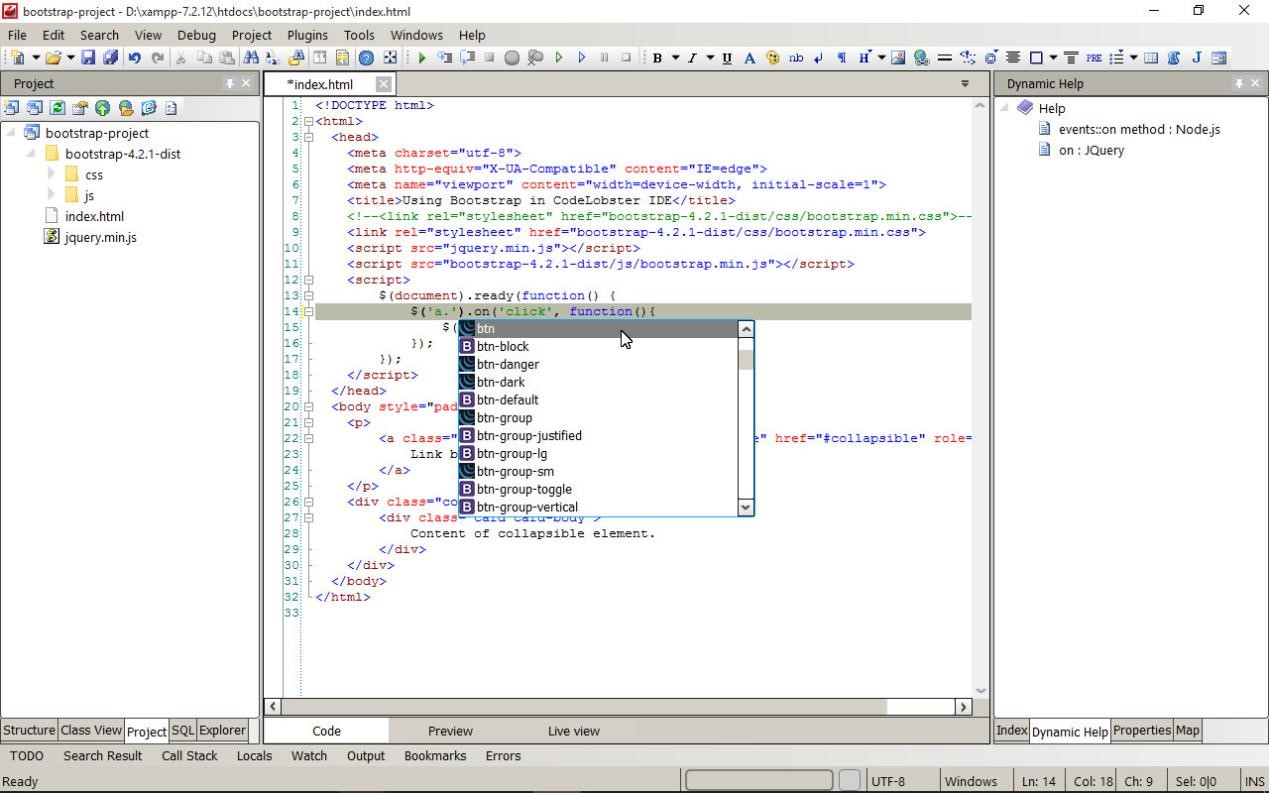1269x793 pixels.
Task: Insert an image using the picture icon
Action: point(900,58)
